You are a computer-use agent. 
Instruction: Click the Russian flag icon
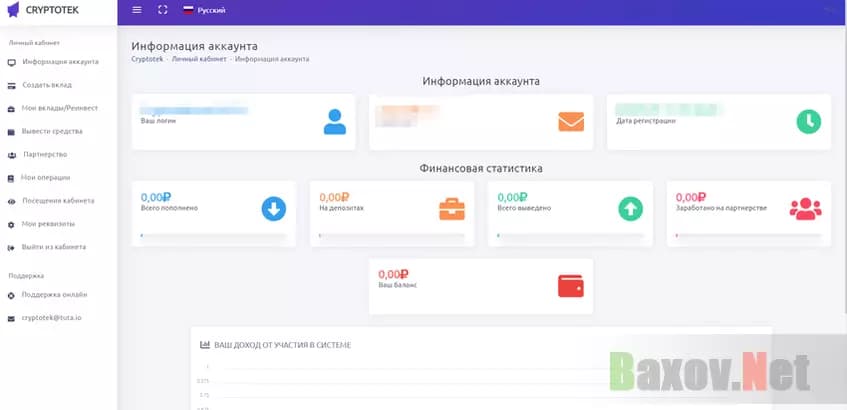(188, 10)
